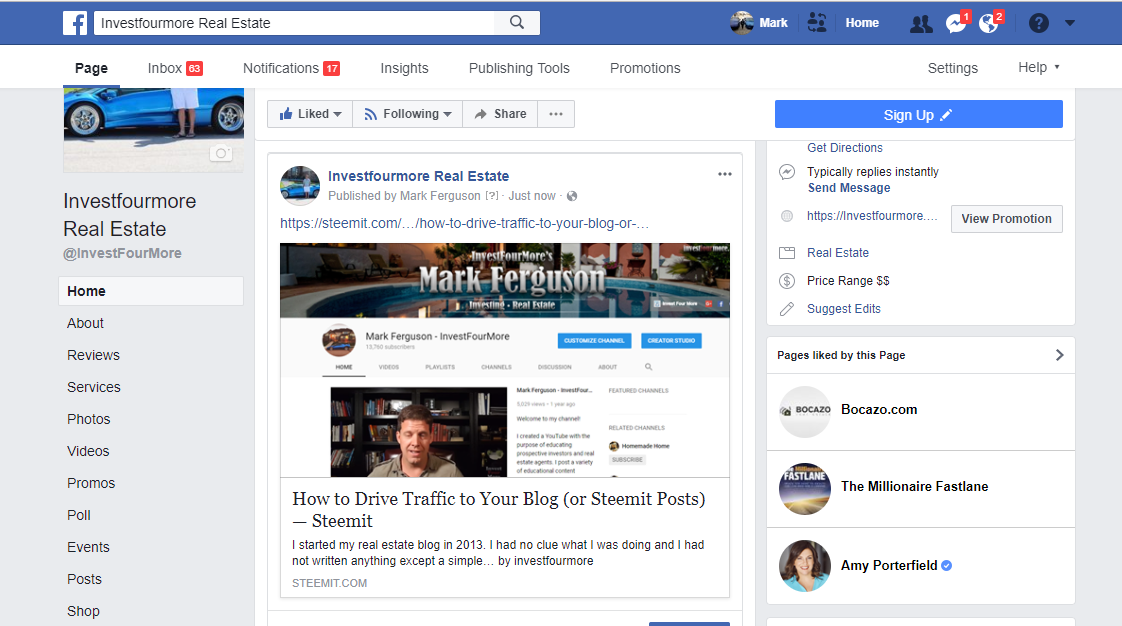Expand the account menu arrow in the top bar
This screenshot has height=626, width=1122.
pos(1070,23)
